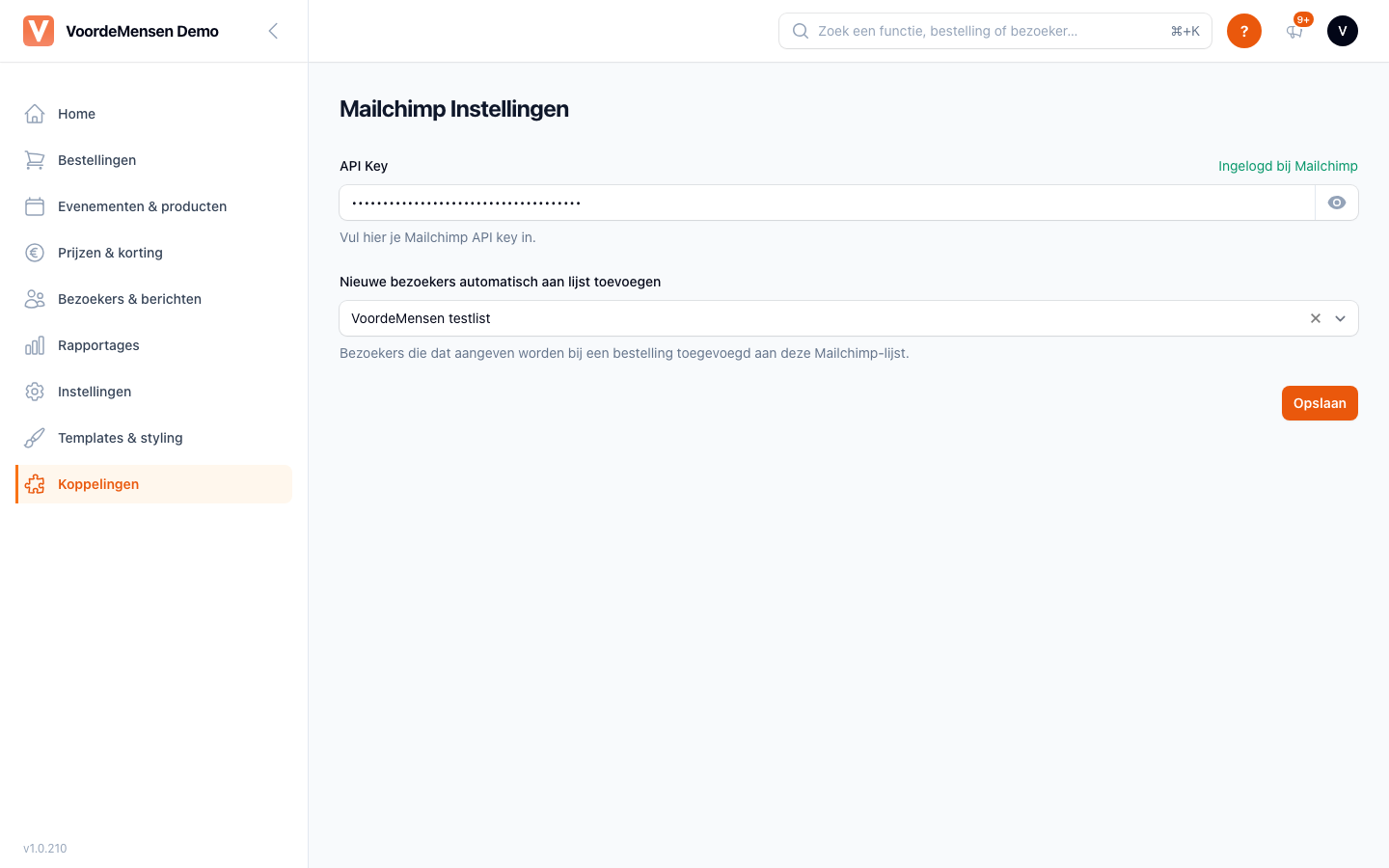Click the Templates & styling brush icon
The height and width of the screenshot is (868, 1389).
point(35,438)
